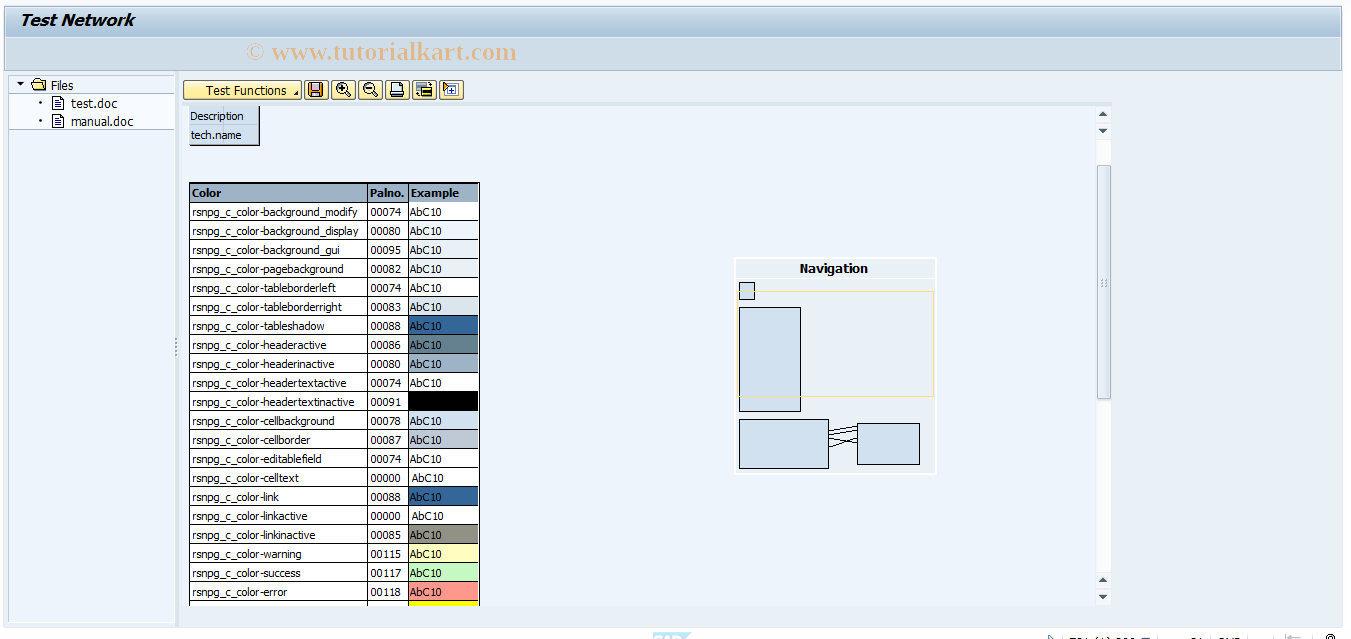The image size is (1351, 639).
Task: Click the manual.doc document icon
Action: (58, 121)
